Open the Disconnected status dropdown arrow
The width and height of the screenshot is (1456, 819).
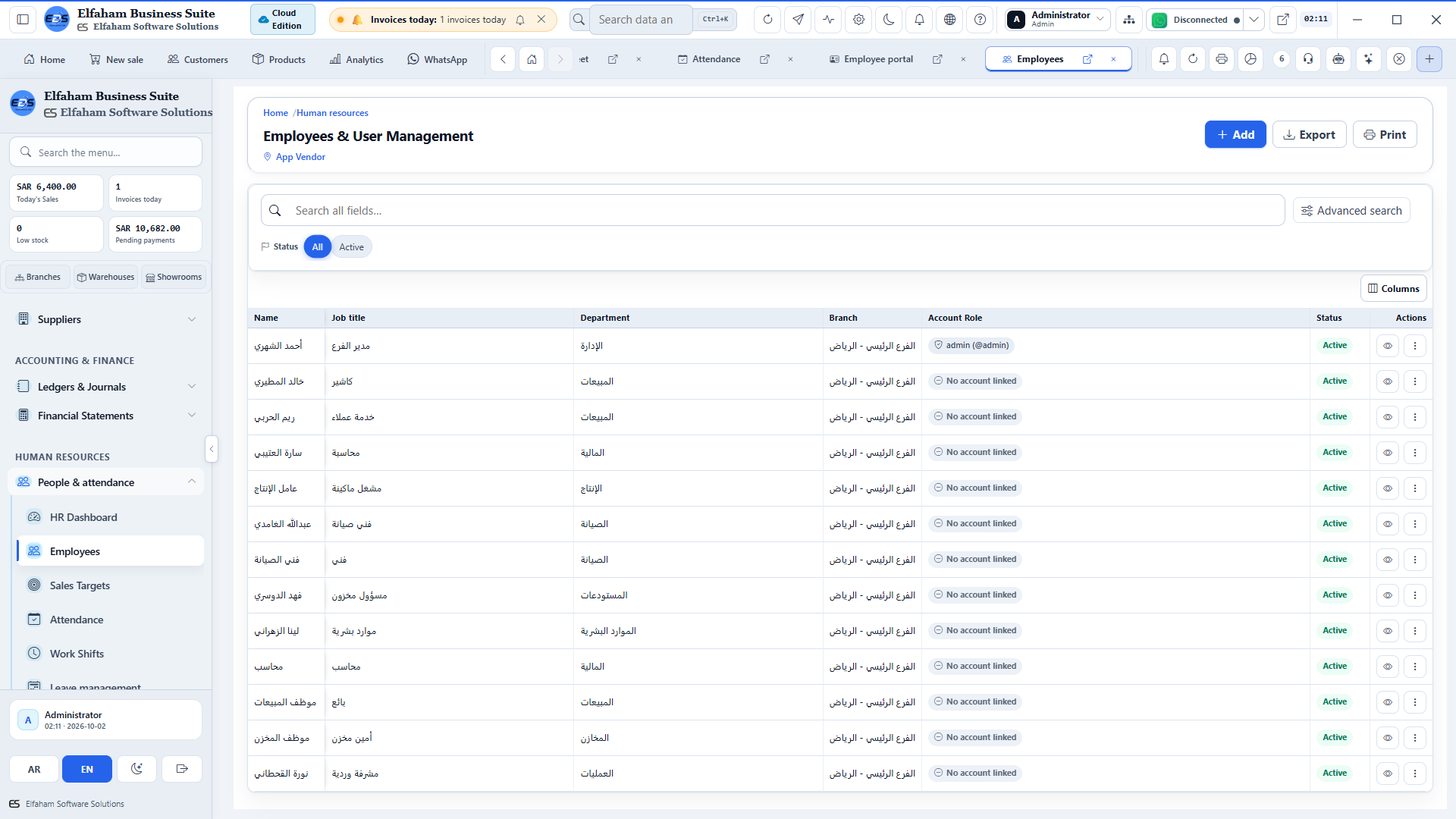[x=1254, y=20]
